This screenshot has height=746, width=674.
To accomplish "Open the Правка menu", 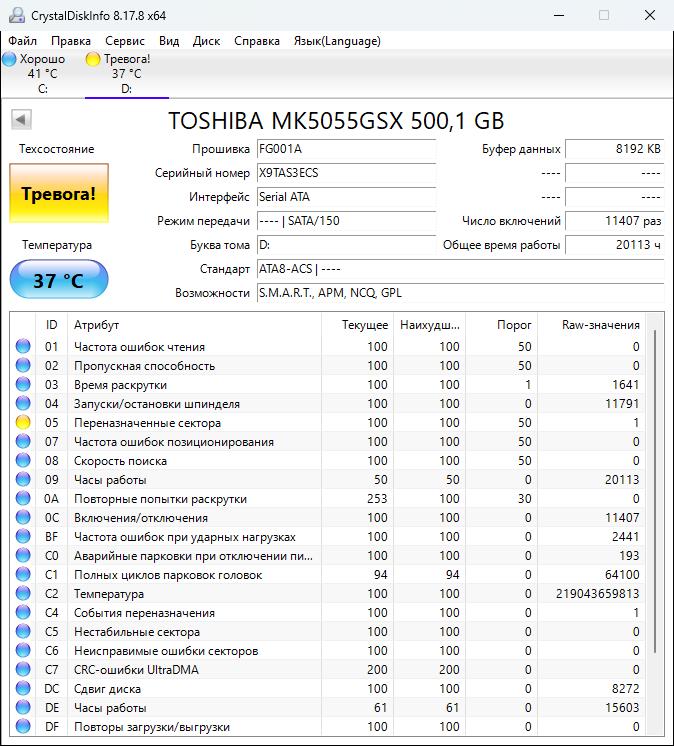I will (71, 41).
